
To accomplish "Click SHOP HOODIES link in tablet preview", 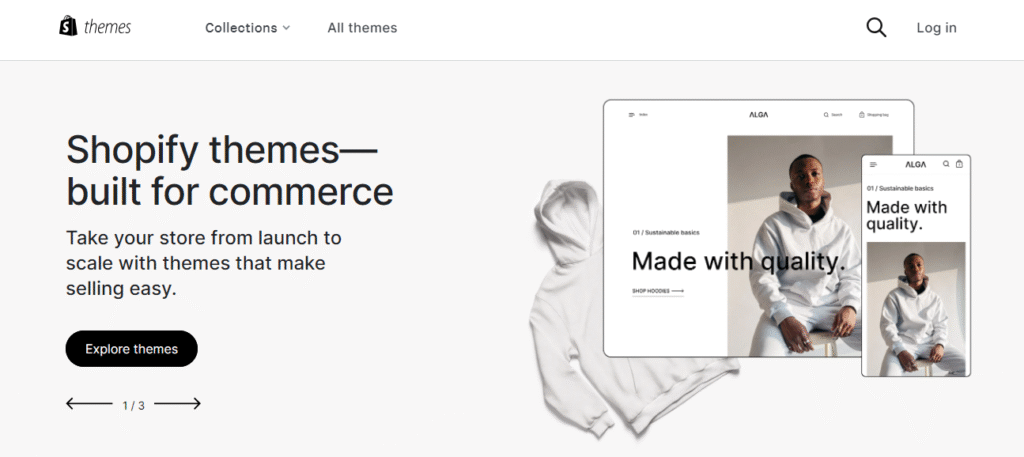I will (x=658, y=291).
